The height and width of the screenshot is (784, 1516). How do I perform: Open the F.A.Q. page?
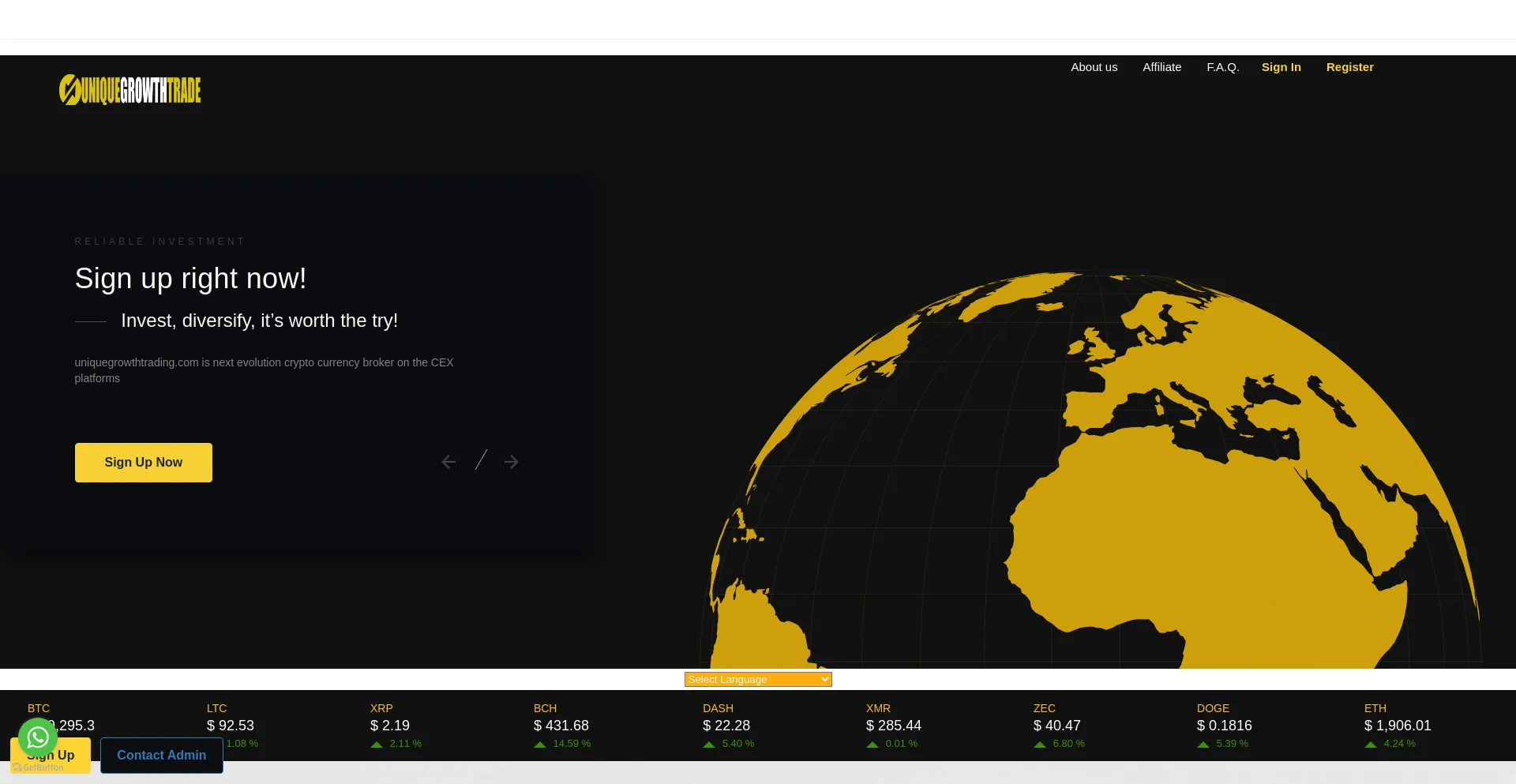point(1222,67)
